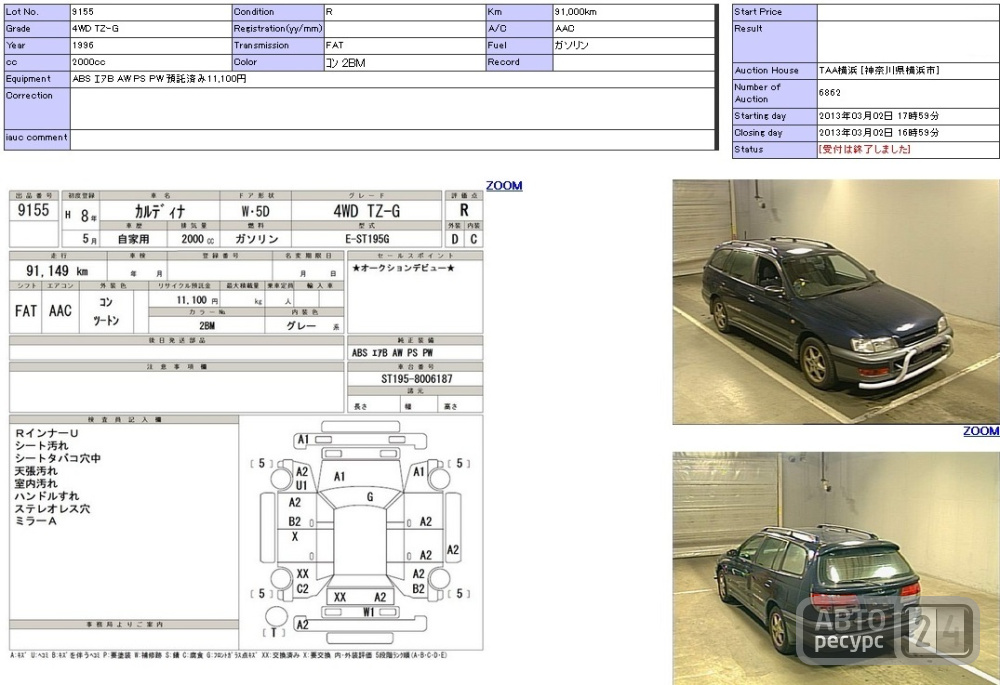Select the chassis number ST195-8006187
Screen dimensions: 1000x685
click(416, 379)
